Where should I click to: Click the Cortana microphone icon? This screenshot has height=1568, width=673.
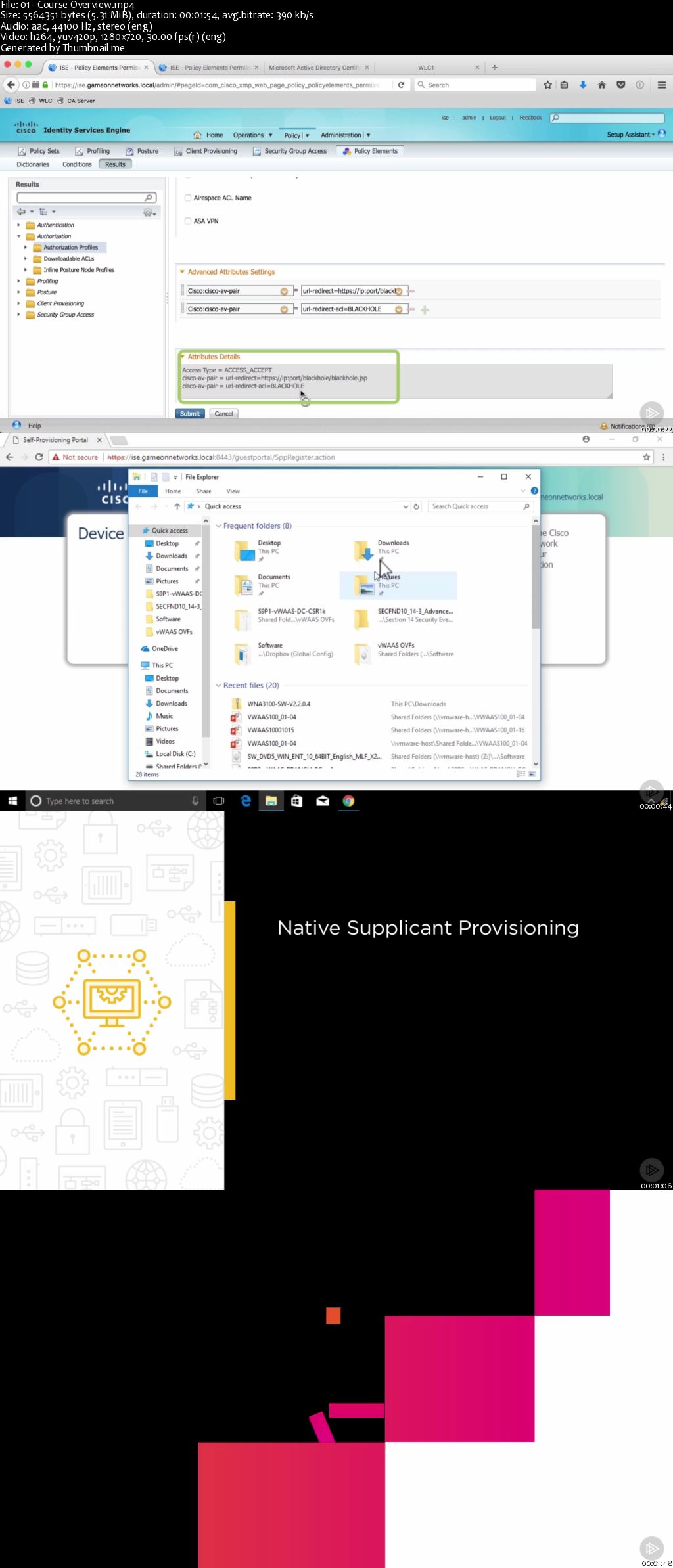(x=195, y=801)
